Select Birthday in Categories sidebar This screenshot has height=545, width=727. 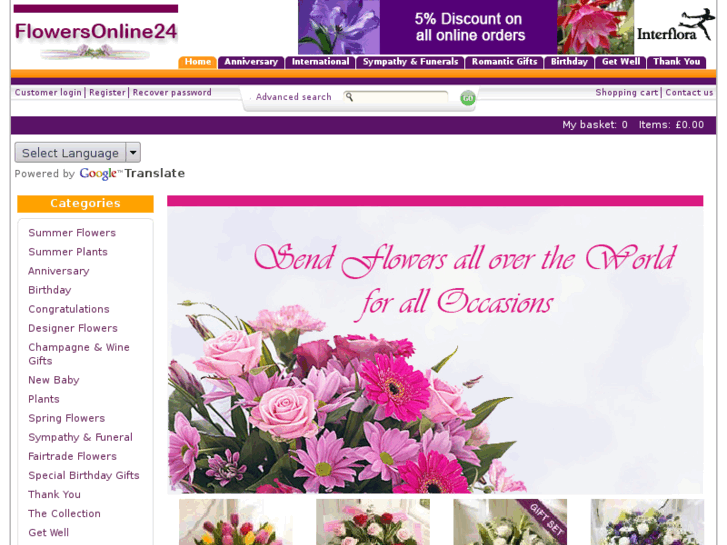click(50, 290)
